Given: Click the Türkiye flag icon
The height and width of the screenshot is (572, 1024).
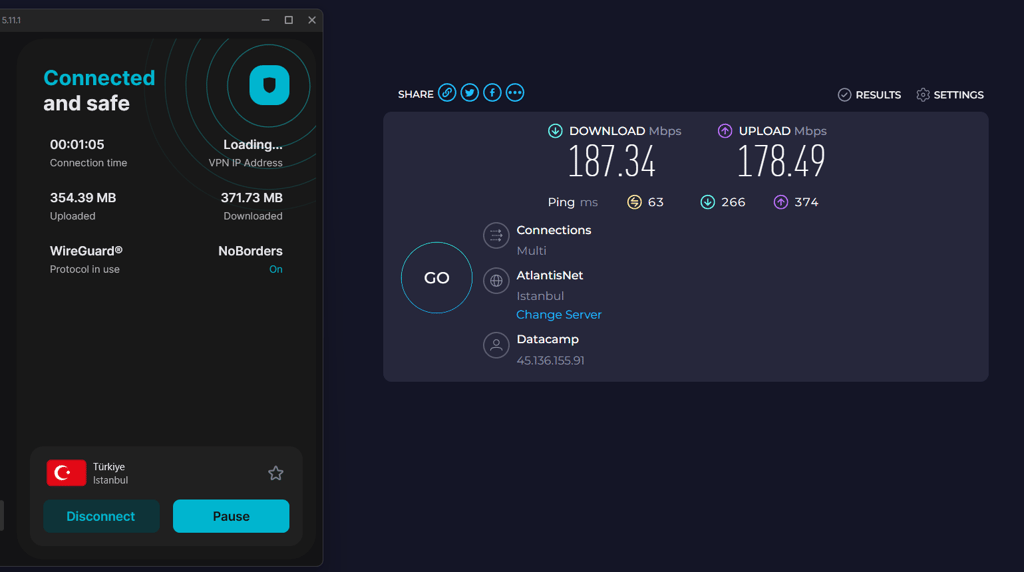Looking at the screenshot, I should (x=66, y=473).
